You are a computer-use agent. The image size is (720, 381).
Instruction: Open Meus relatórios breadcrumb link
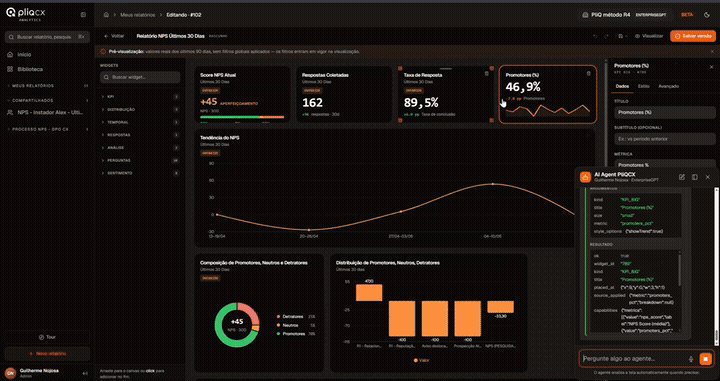tap(138, 15)
